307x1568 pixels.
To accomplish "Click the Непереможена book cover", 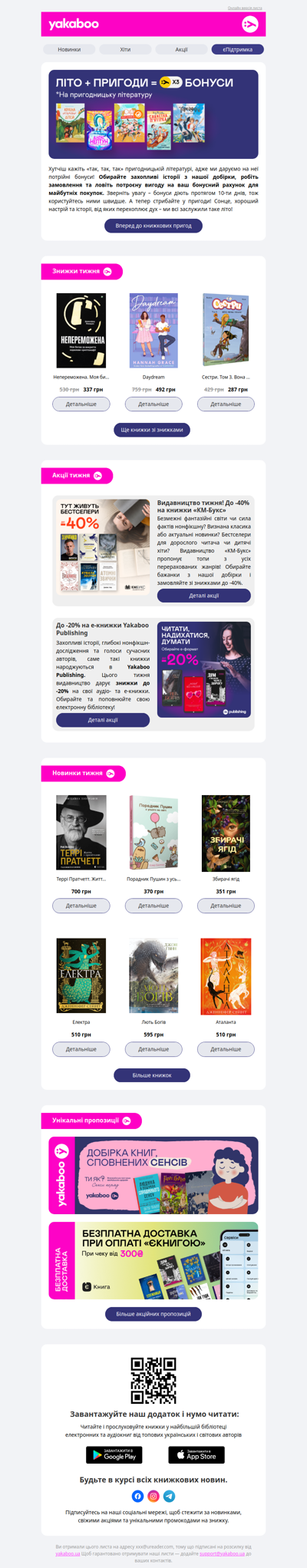I will (81, 330).
